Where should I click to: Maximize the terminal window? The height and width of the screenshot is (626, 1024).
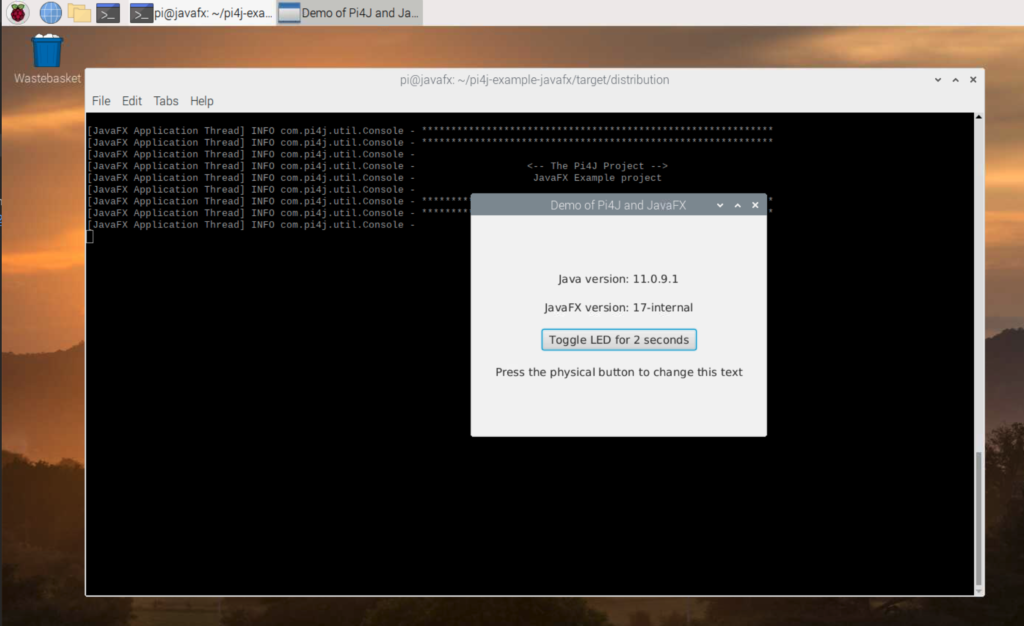click(955, 80)
